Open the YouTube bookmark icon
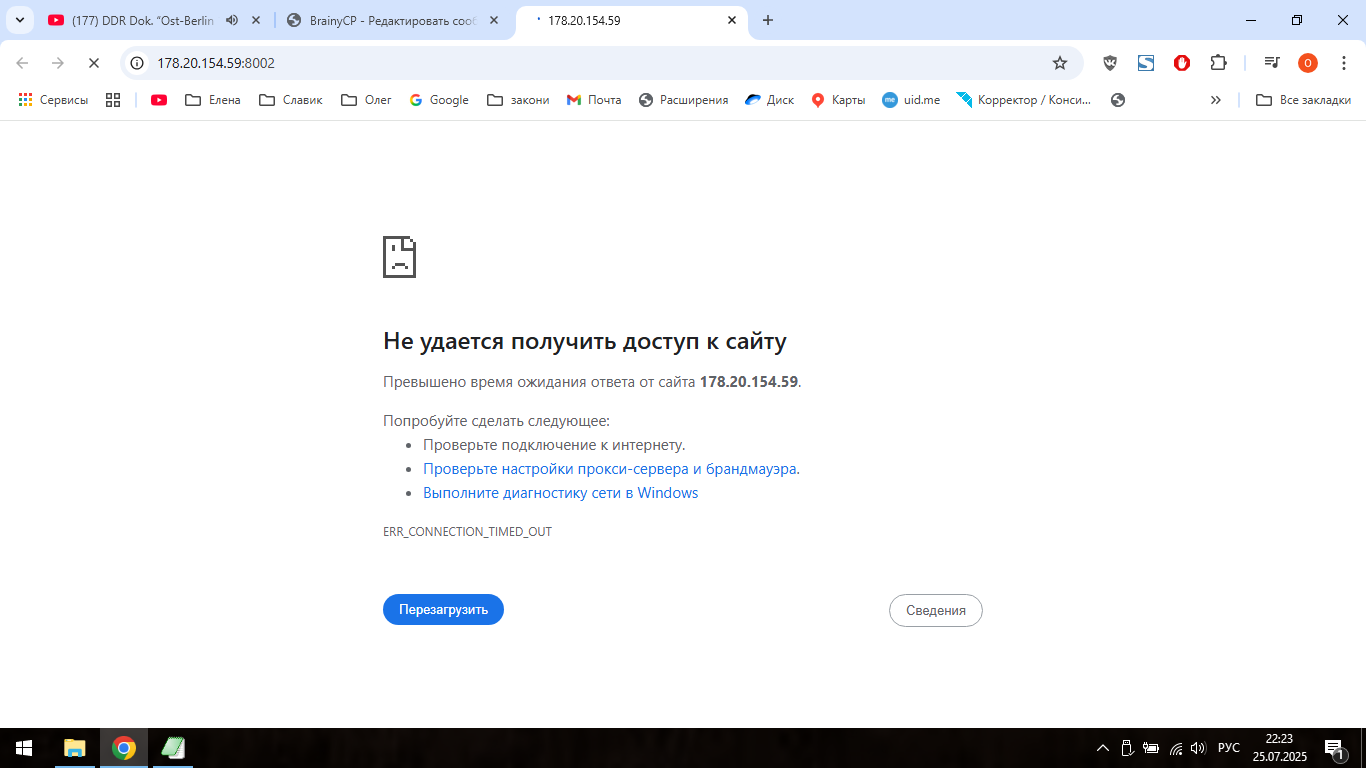The height and width of the screenshot is (768, 1366). pyautogui.click(x=159, y=100)
